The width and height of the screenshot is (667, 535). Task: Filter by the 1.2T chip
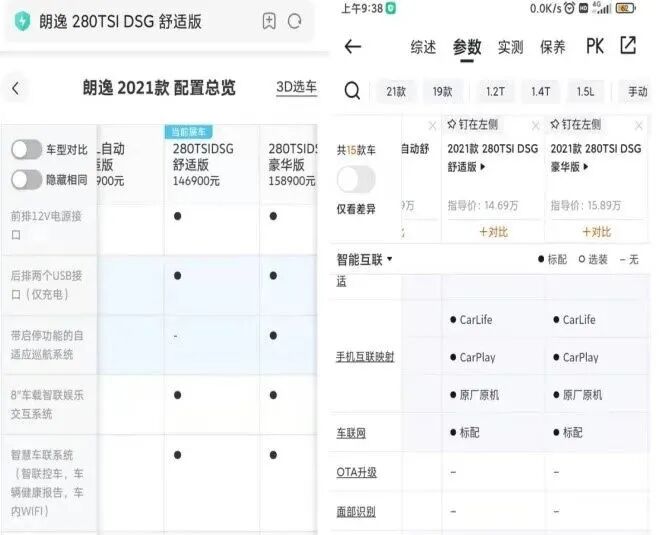click(x=495, y=91)
